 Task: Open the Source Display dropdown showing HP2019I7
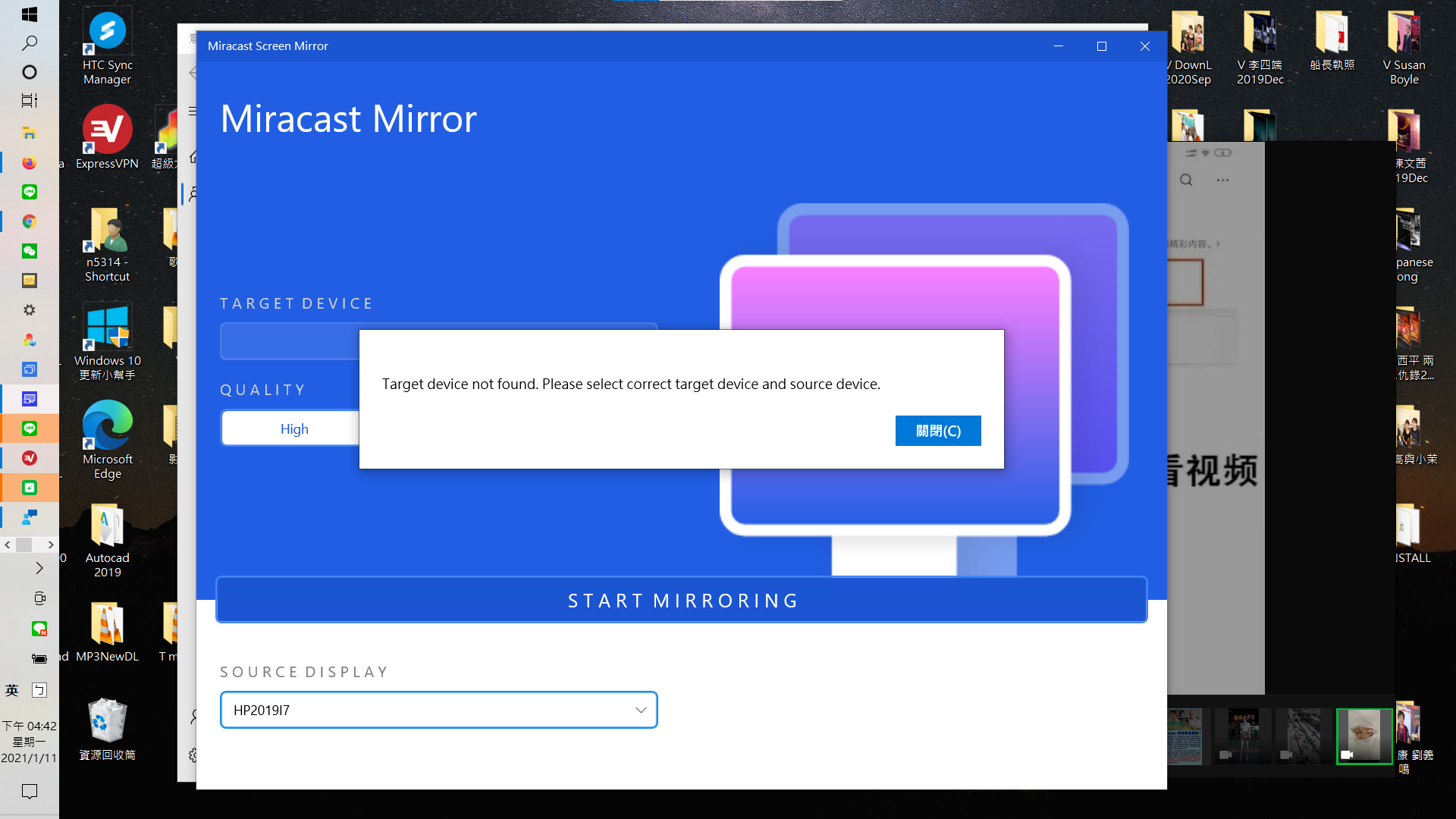click(x=438, y=710)
